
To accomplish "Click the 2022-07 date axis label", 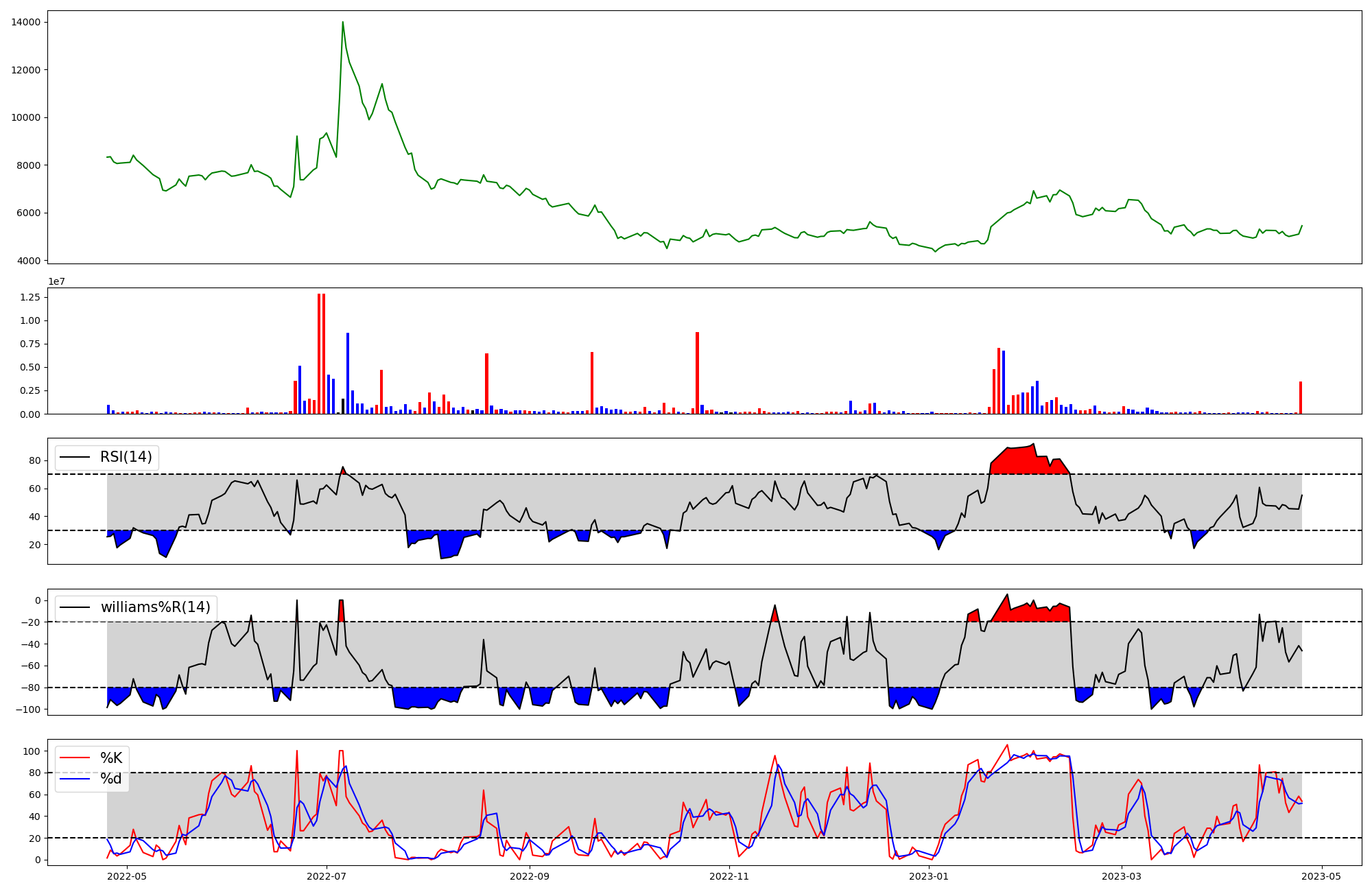I will 327,876.
